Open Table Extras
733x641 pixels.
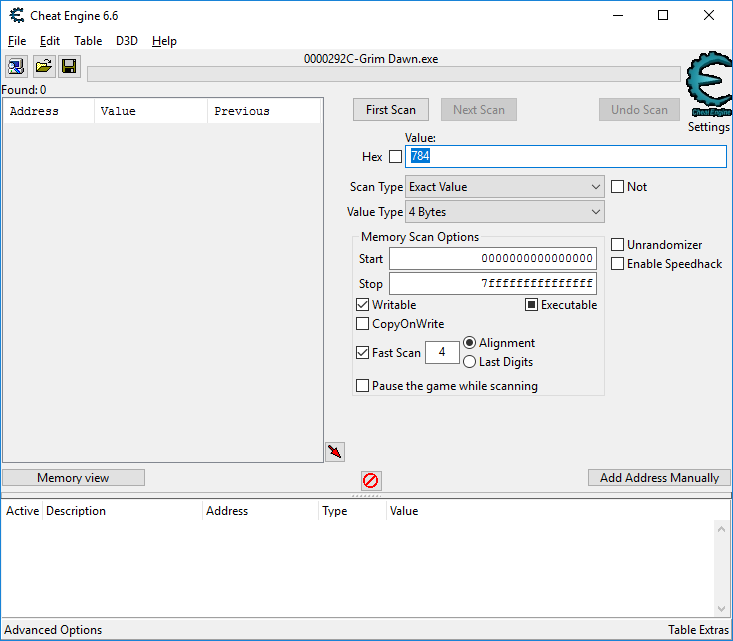click(x=698, y=630)
